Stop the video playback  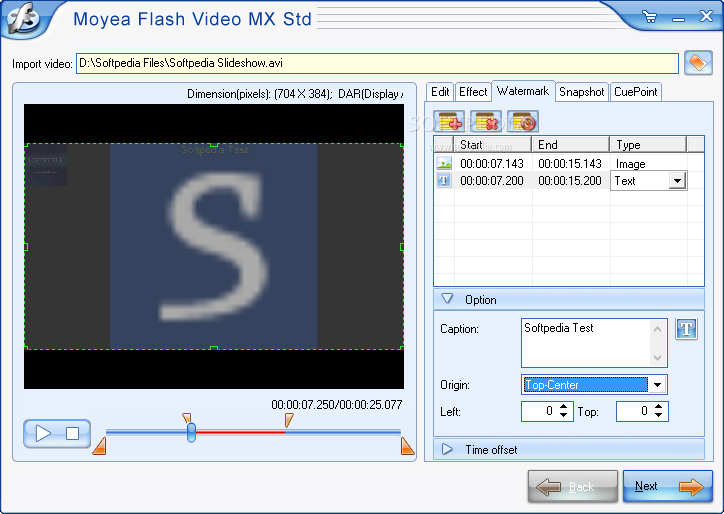pos(72,433)
